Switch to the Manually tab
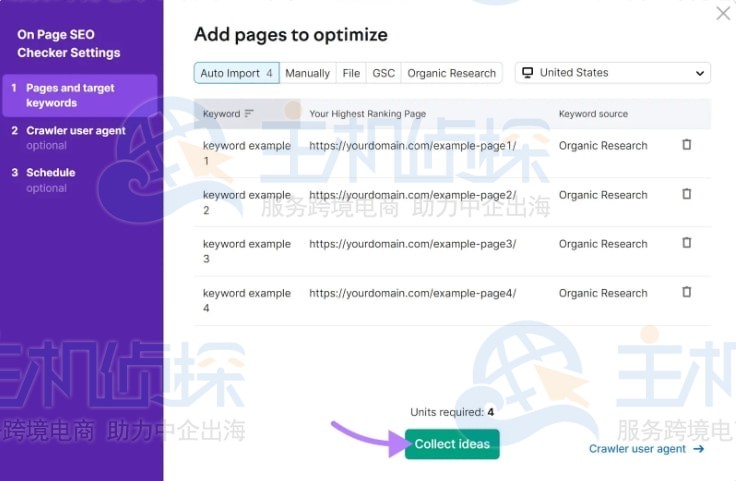736x481 pixels. click(x=307, y=73)
